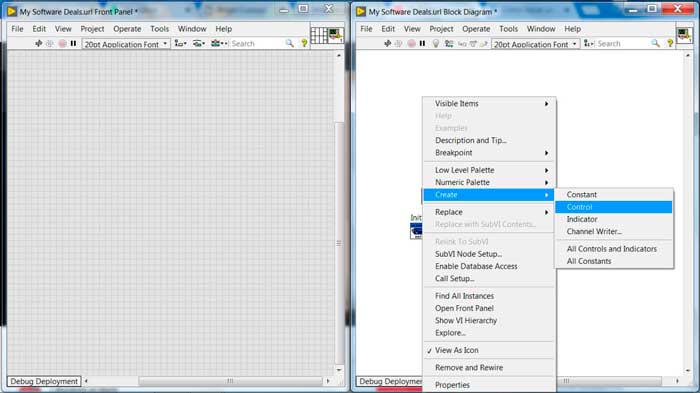The image size is (700, 393).
Task: Select Remove and Rewire
Action: [489, 368]
